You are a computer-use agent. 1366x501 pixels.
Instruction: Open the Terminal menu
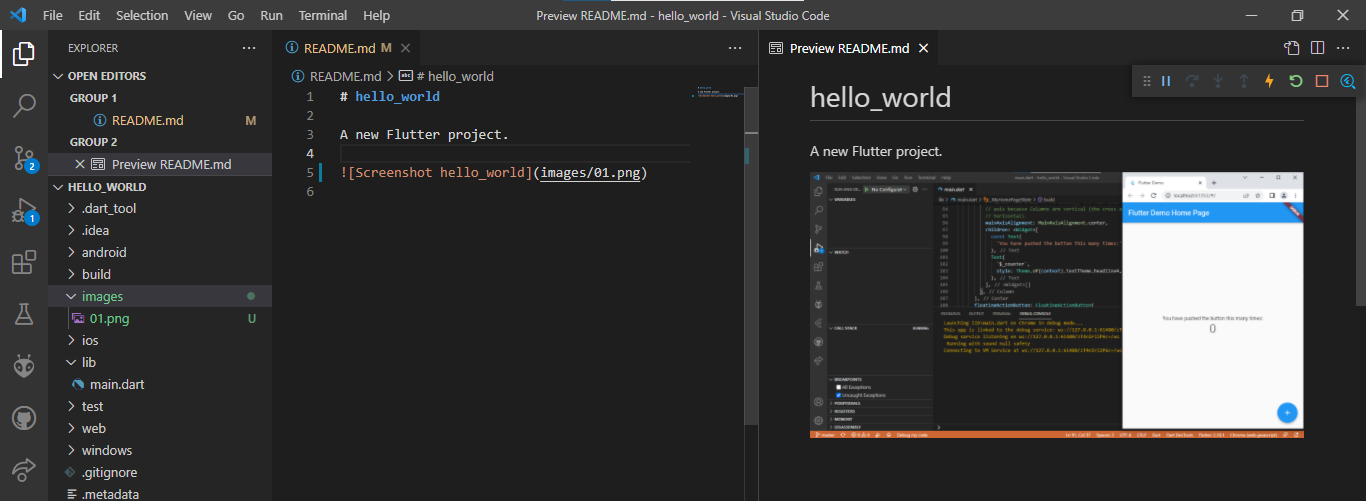click(323, 16)
